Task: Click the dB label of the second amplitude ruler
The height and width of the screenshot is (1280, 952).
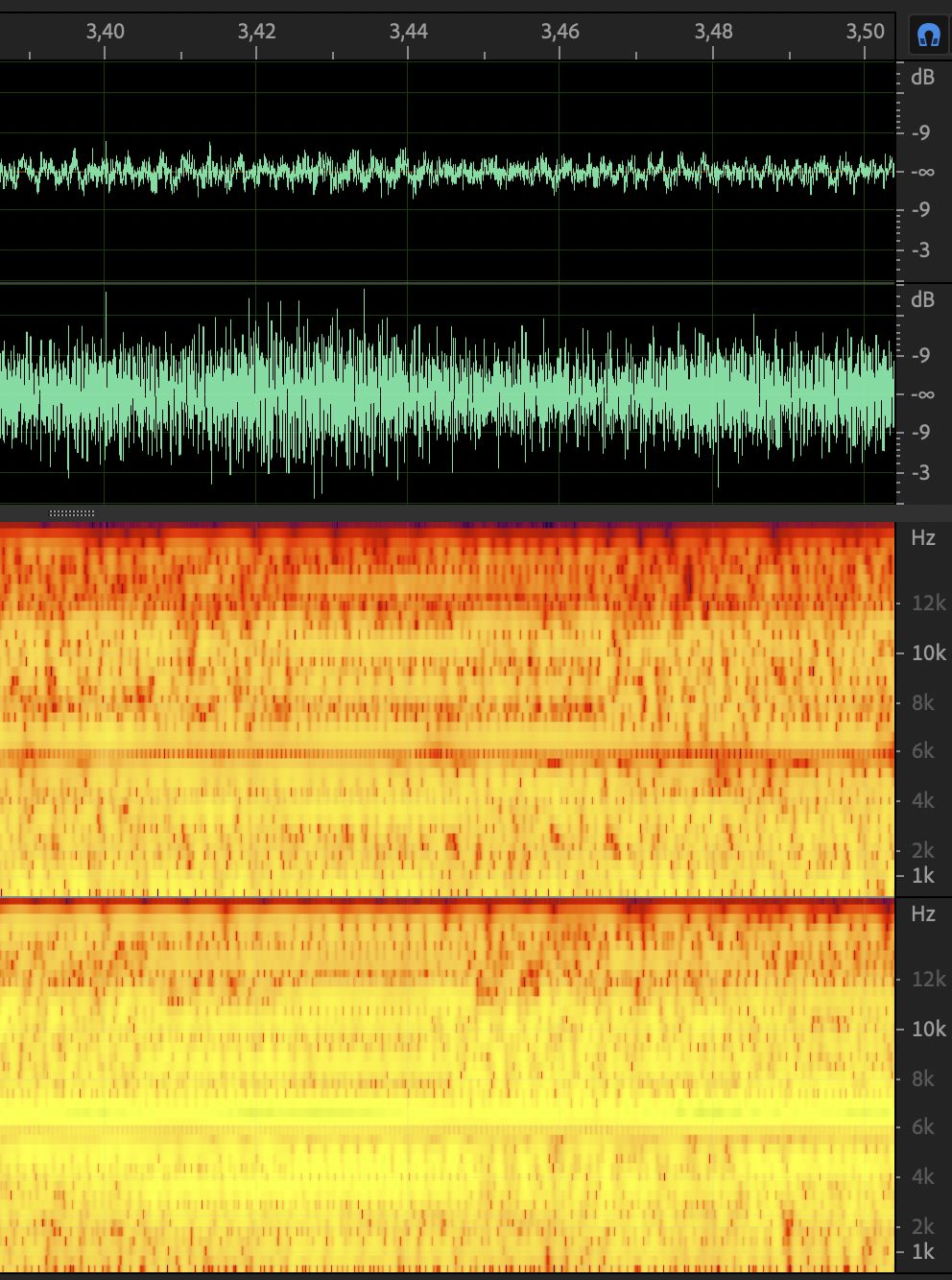Action: (922, 300)
